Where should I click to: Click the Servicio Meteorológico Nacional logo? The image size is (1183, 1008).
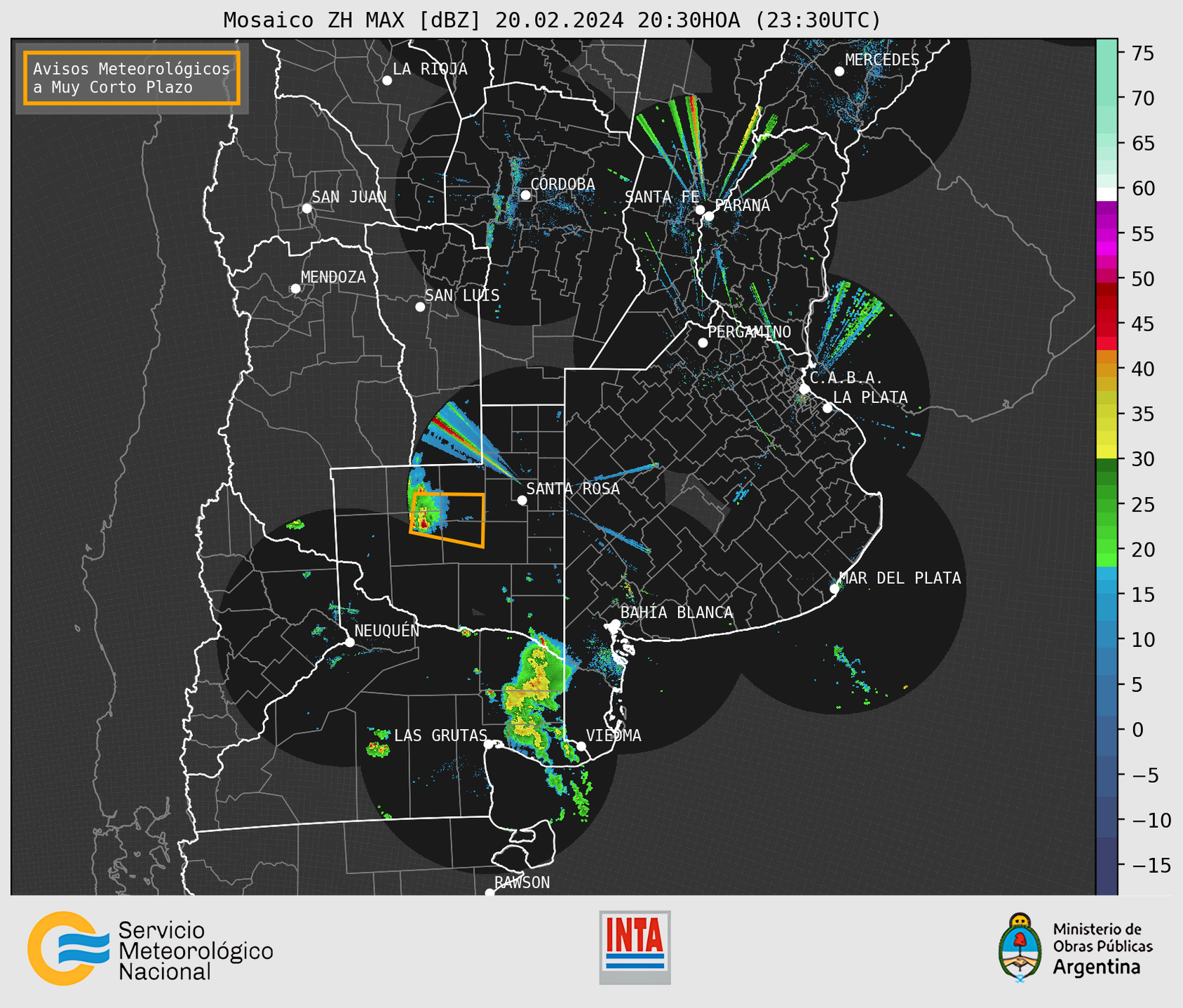tap(150, 948)
